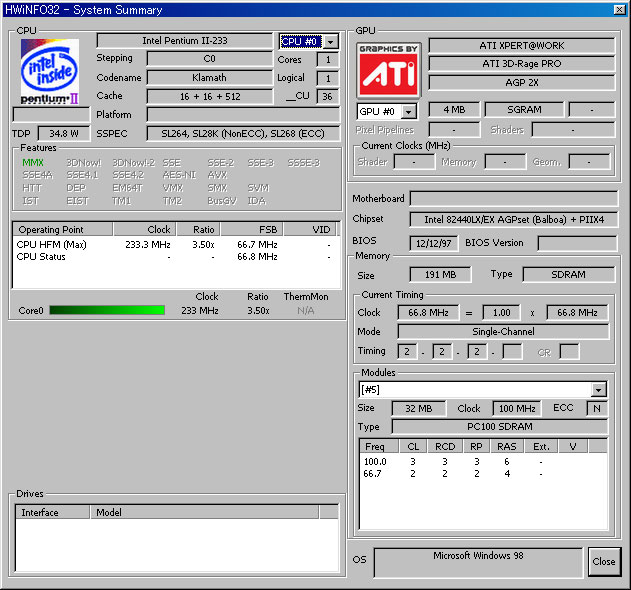Click the Cache field 16 + 16 + 512
631x590 pixels.
(209, 97)
